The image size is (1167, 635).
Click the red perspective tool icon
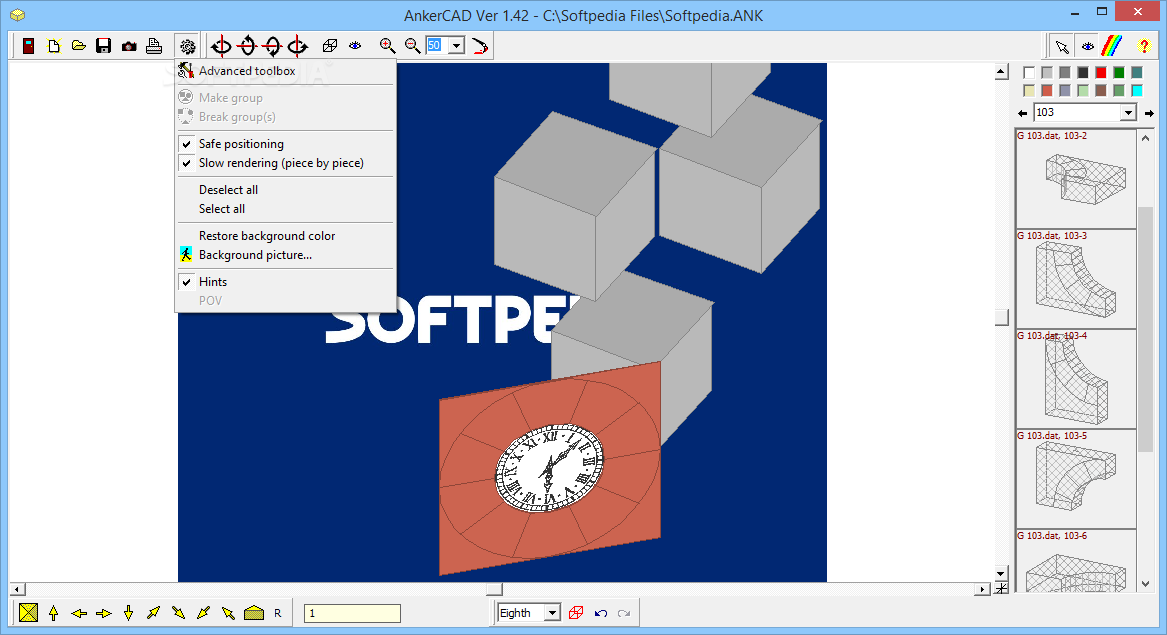coord(480,46)
